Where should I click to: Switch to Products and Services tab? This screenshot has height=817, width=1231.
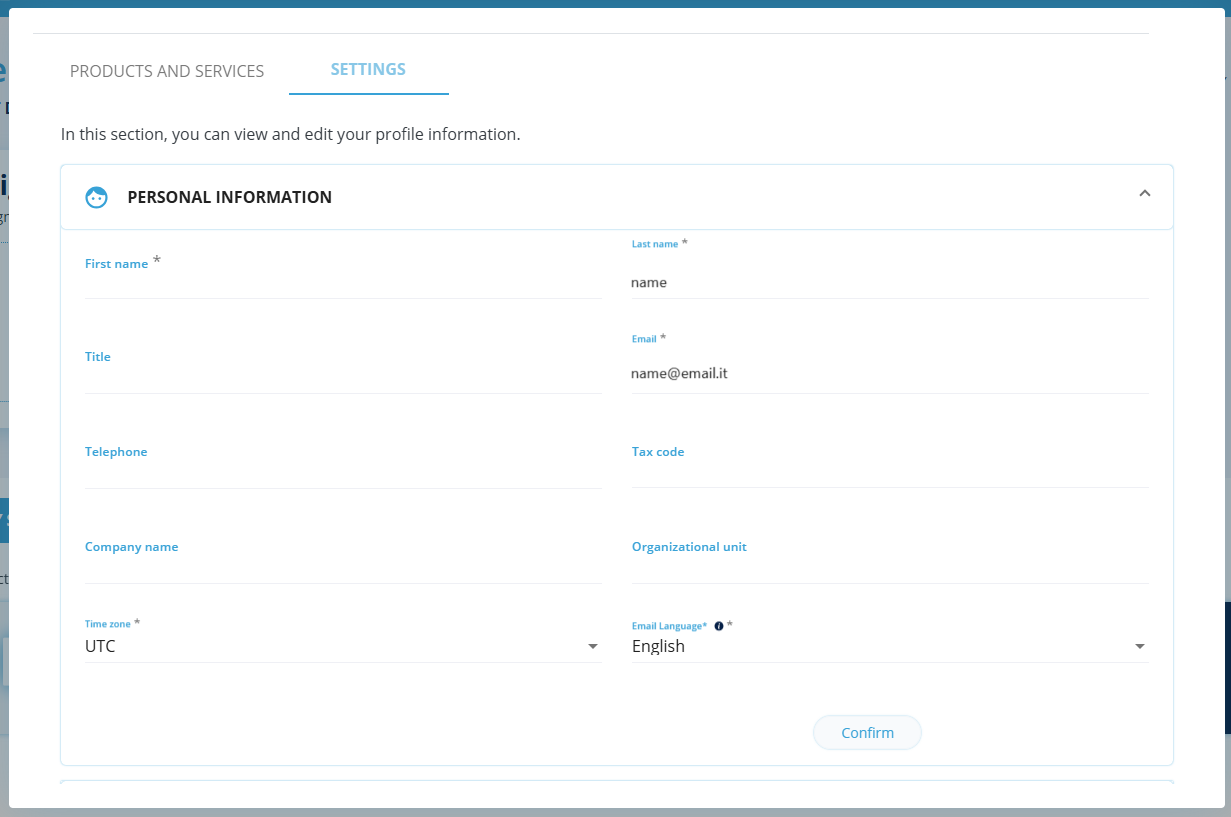(167, 71)
